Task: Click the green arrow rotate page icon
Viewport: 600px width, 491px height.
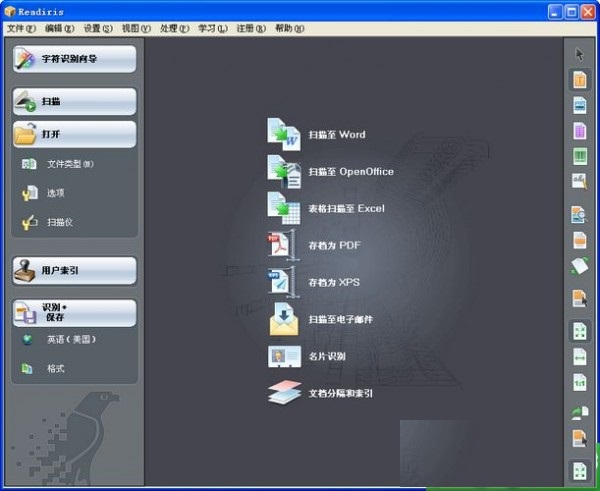Action: tap(580, 413)
